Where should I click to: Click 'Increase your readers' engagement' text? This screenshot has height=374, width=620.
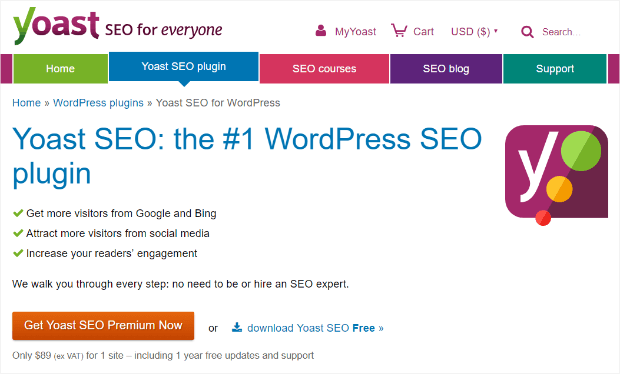(112, 253)
